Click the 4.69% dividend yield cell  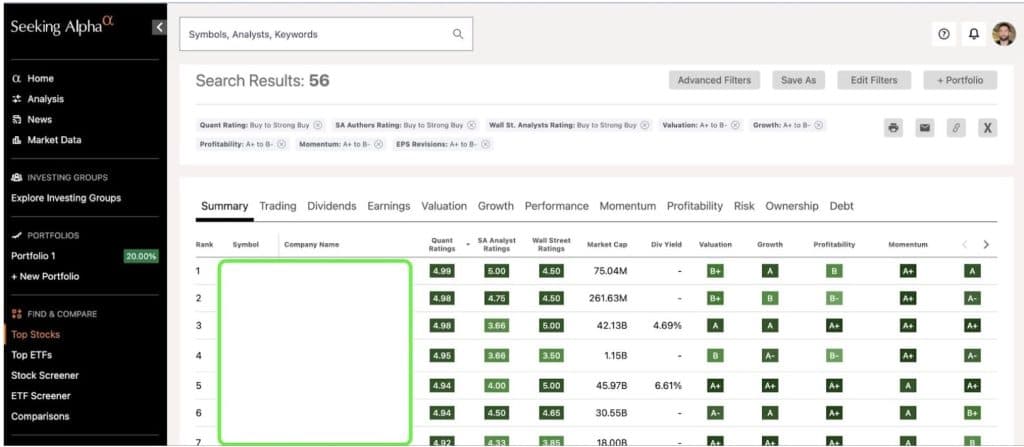667,325
